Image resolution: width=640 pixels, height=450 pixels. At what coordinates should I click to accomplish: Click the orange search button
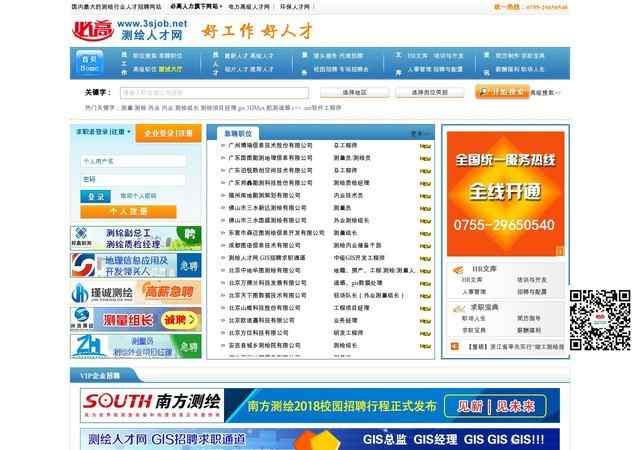click(502, 92)
